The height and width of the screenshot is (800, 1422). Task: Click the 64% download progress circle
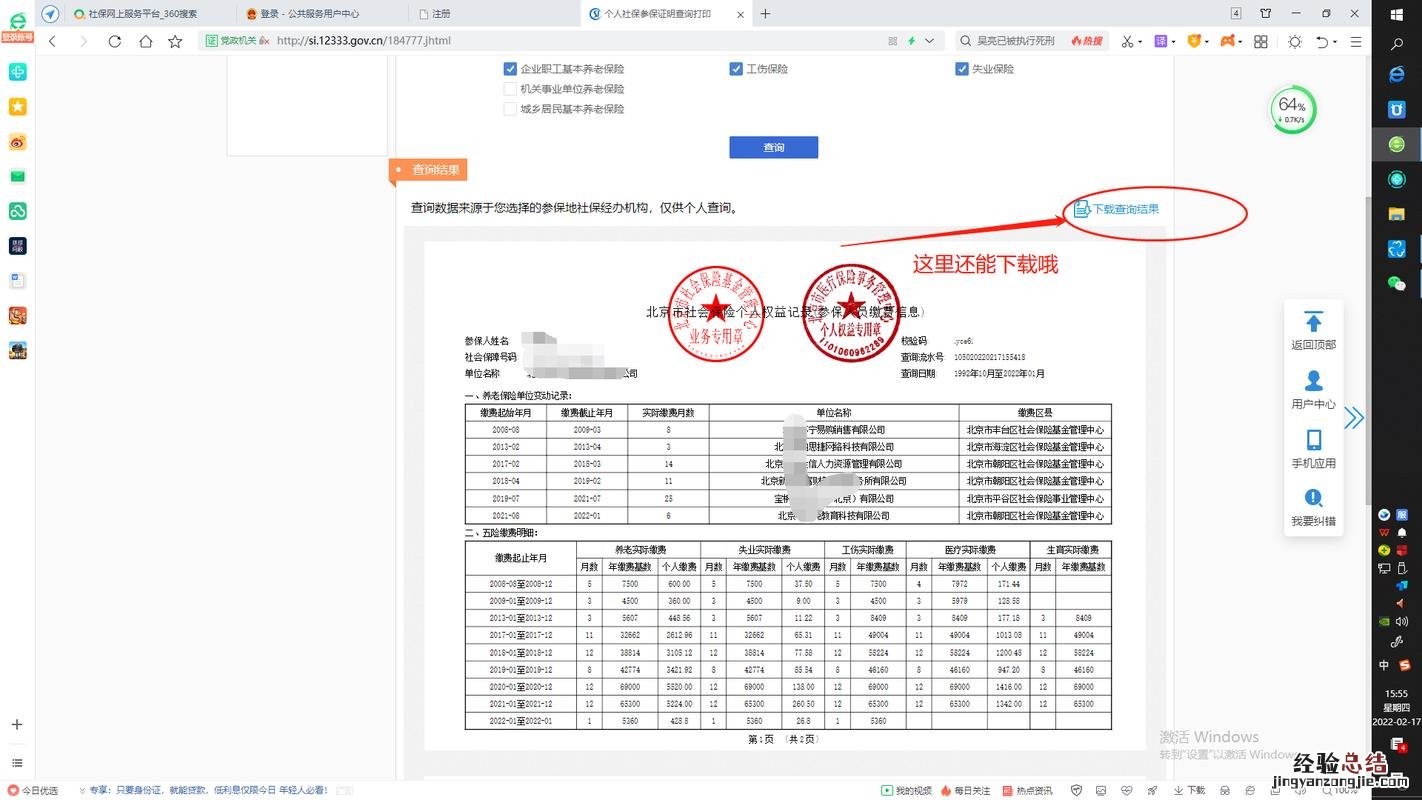(x=1292, y=109)
